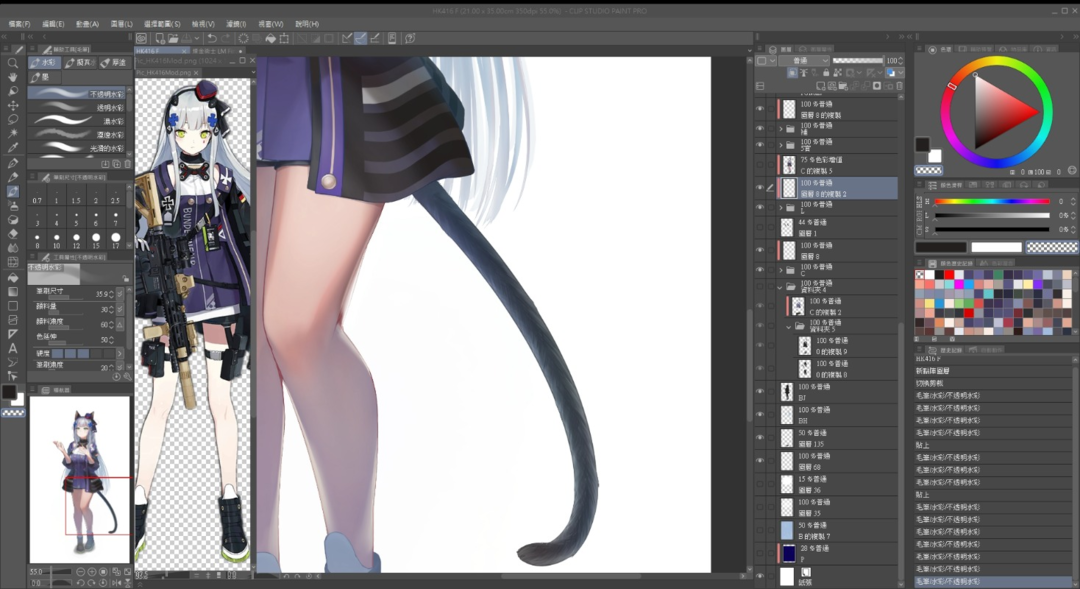Choose the 濃水彩 brush

76,121
